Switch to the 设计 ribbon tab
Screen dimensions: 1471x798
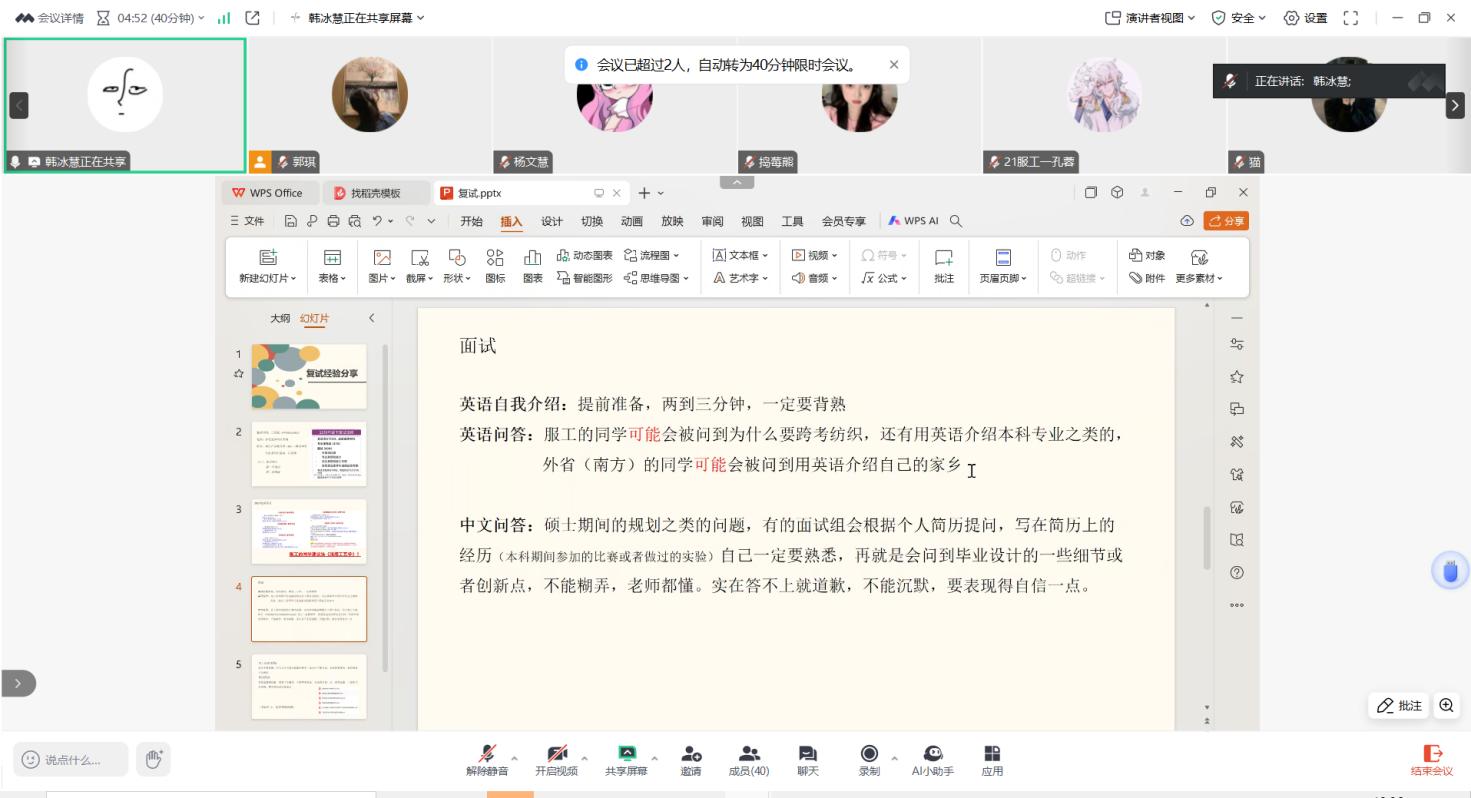[x=552, y=222]
